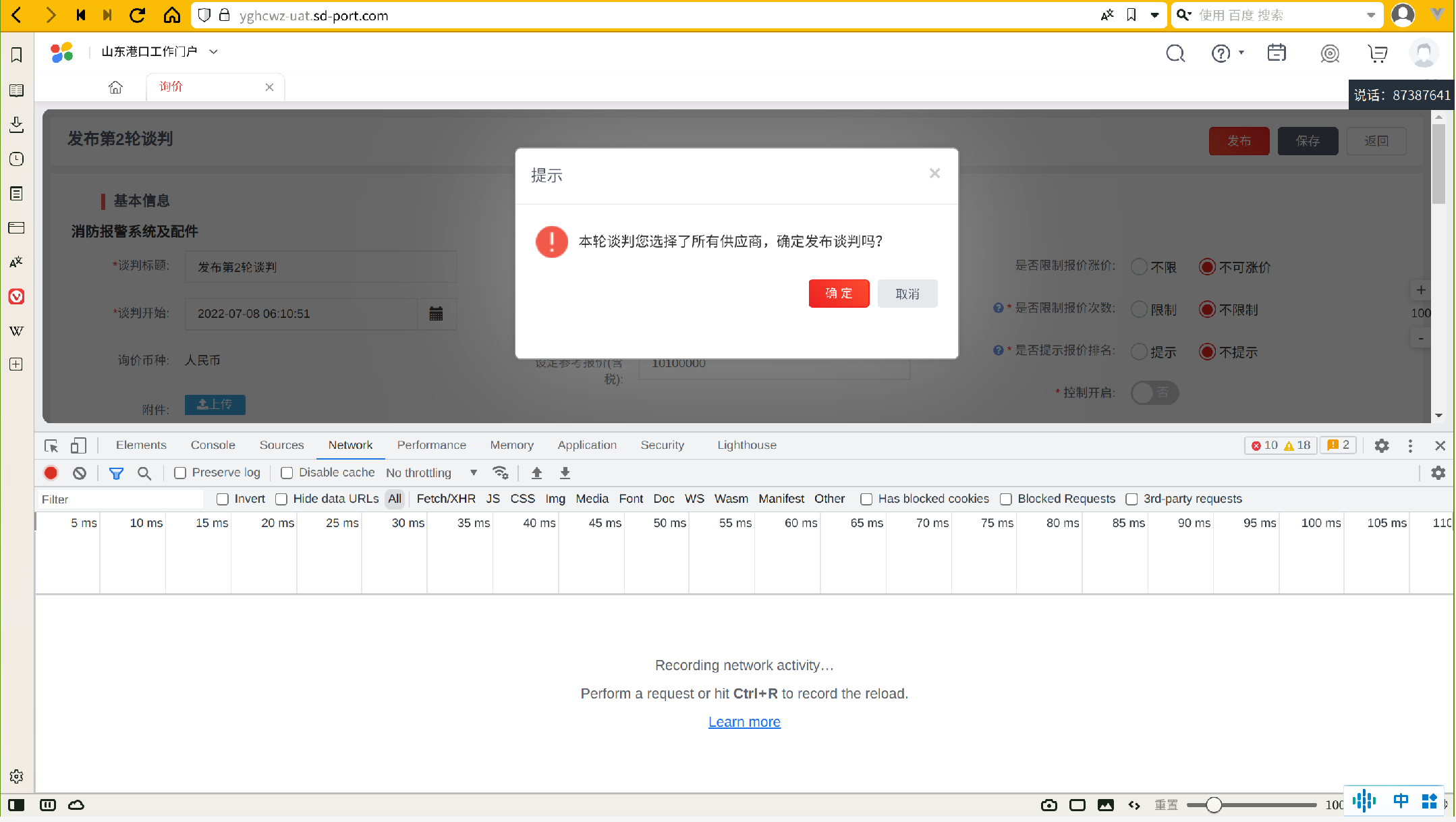Open the shopping cart icon in portal header

pos(1377,53)
